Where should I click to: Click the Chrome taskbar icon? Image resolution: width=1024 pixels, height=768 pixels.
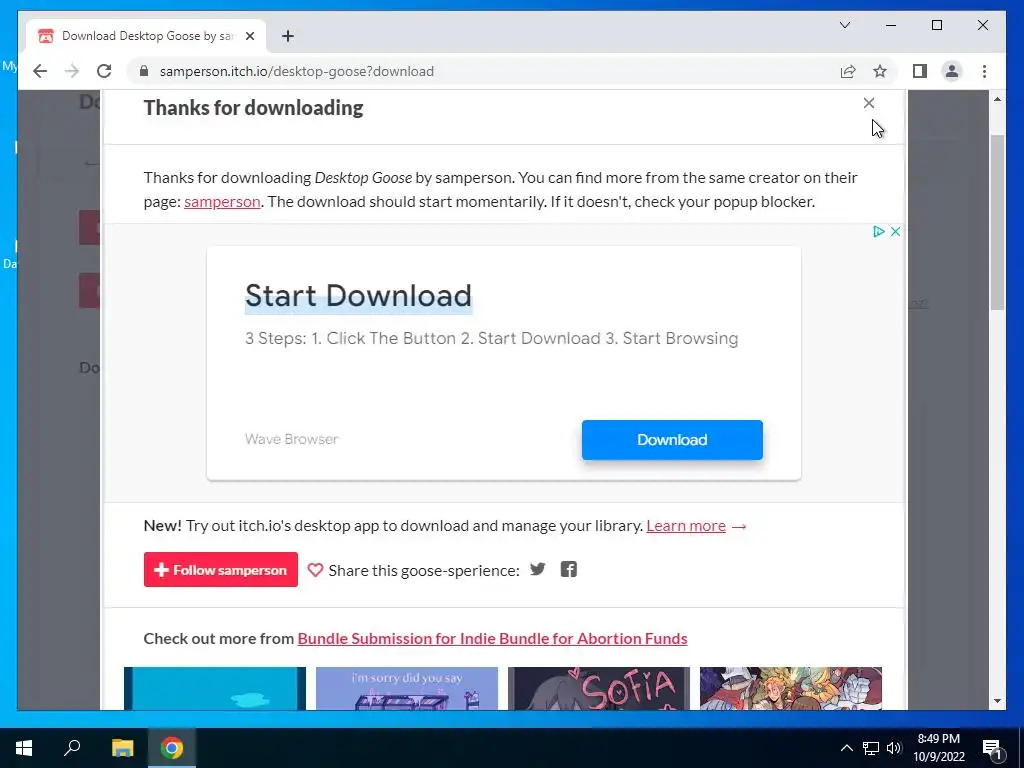pos(172,748)
